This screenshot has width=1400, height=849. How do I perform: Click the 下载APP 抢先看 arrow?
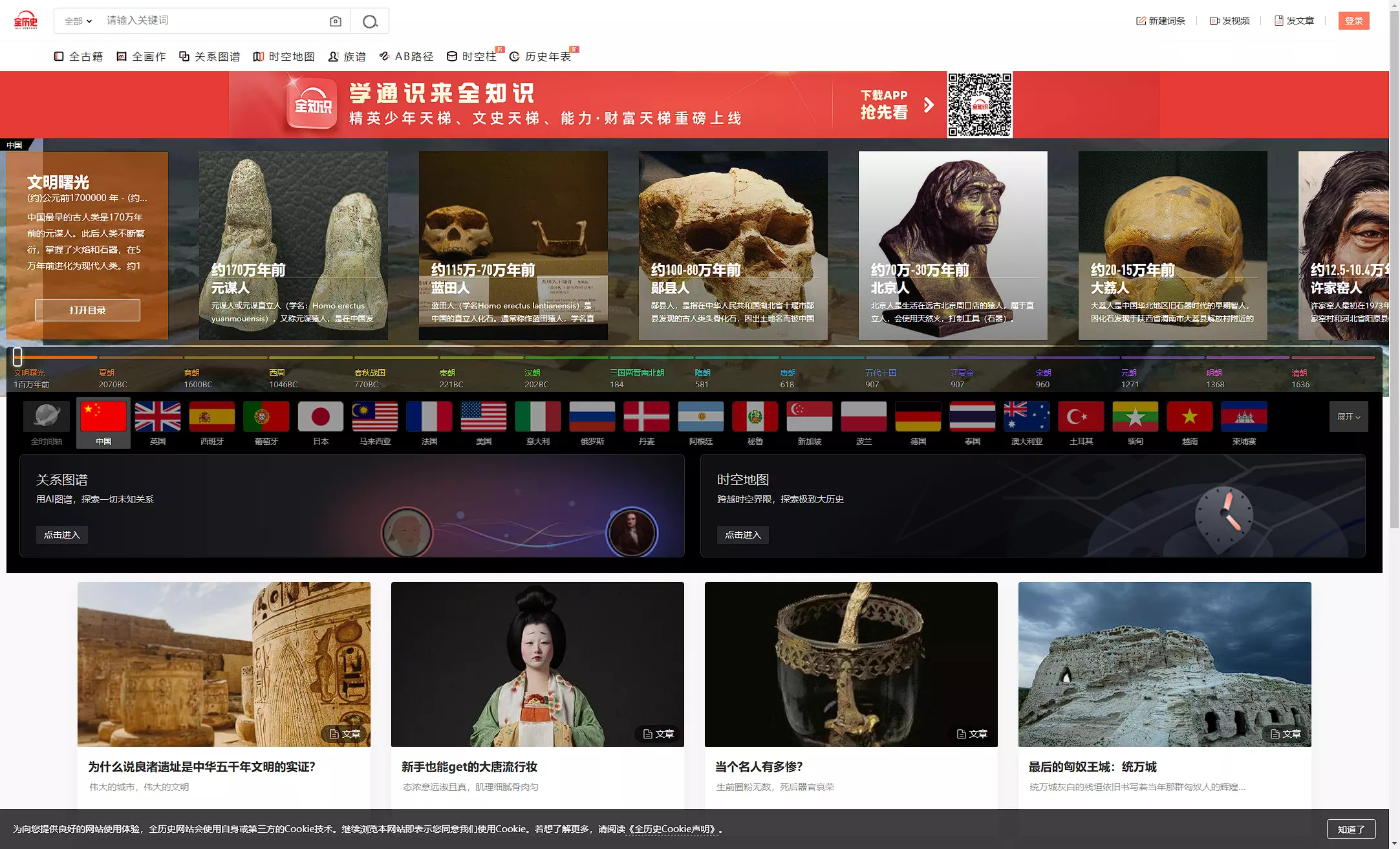[x=929, y=105]
